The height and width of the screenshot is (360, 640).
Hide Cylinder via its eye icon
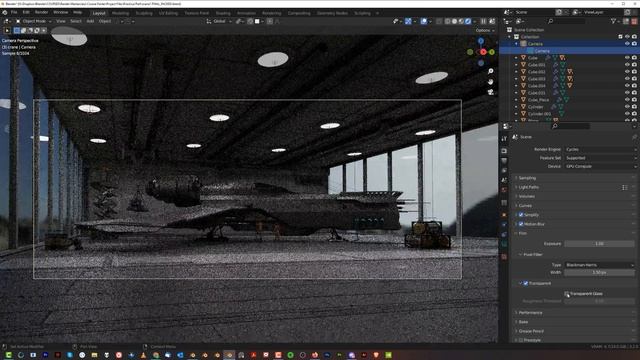[x=627, y=107]
